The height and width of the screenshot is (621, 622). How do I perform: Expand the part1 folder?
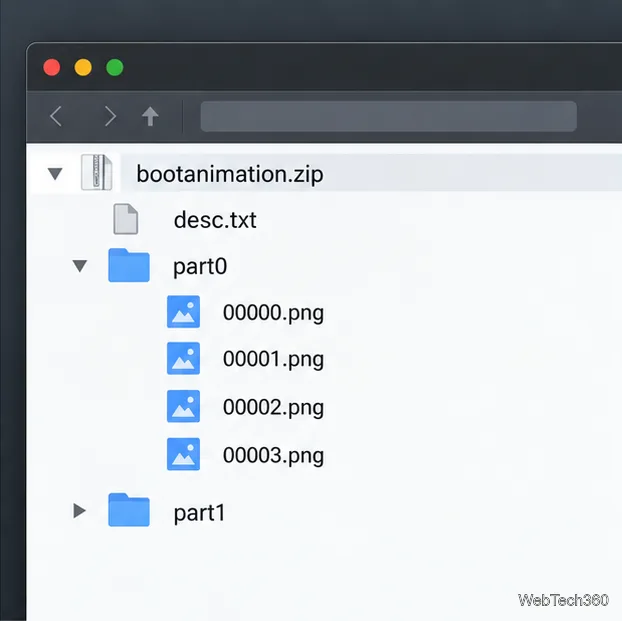(x=80, y=511)
